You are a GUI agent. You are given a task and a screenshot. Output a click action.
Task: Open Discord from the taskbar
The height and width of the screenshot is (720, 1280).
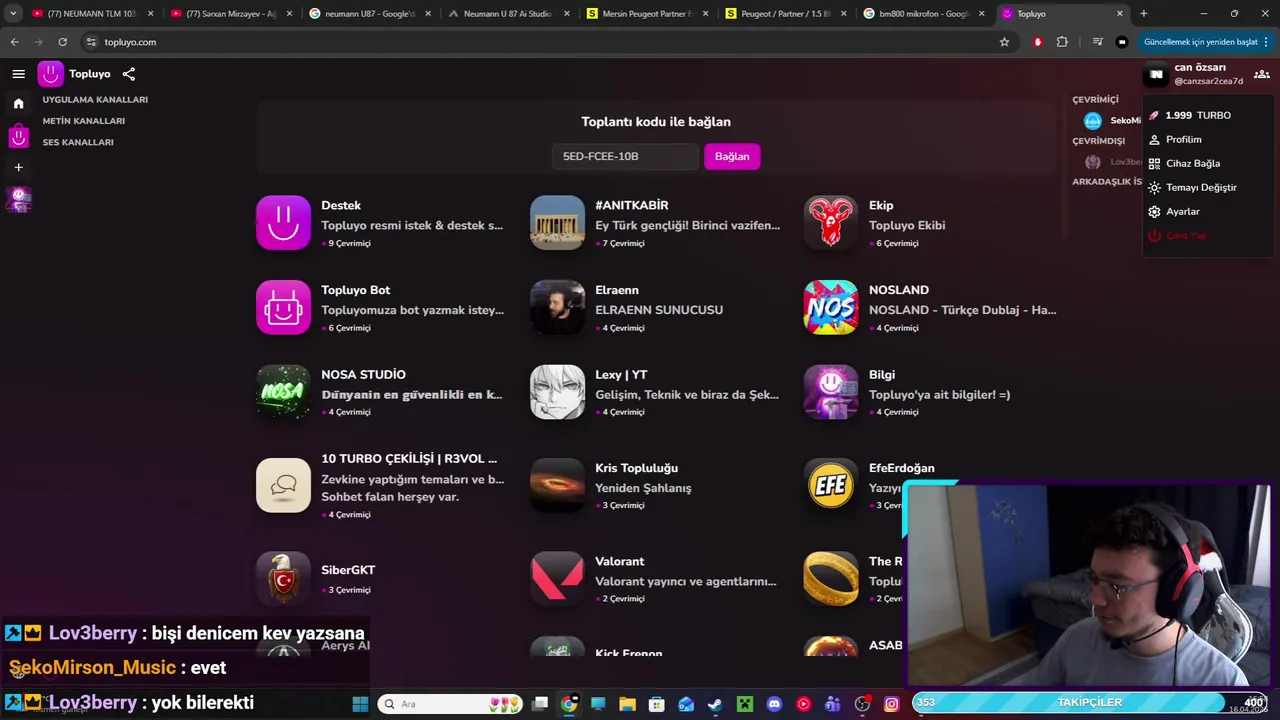point(774,704)
